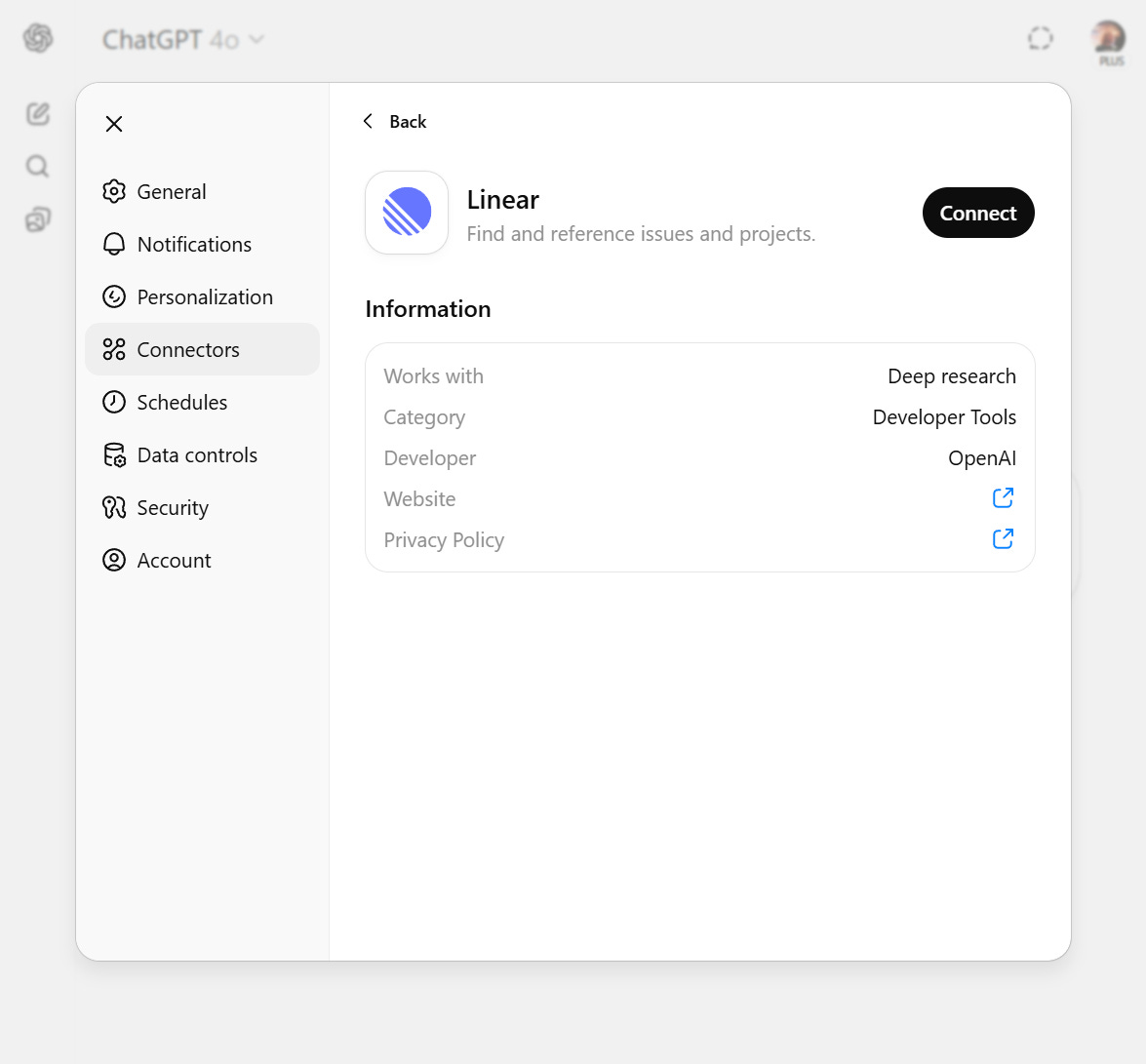Click the Connectors icon
This screenshot has height=1064, width=1146.
tap(114, 349)
